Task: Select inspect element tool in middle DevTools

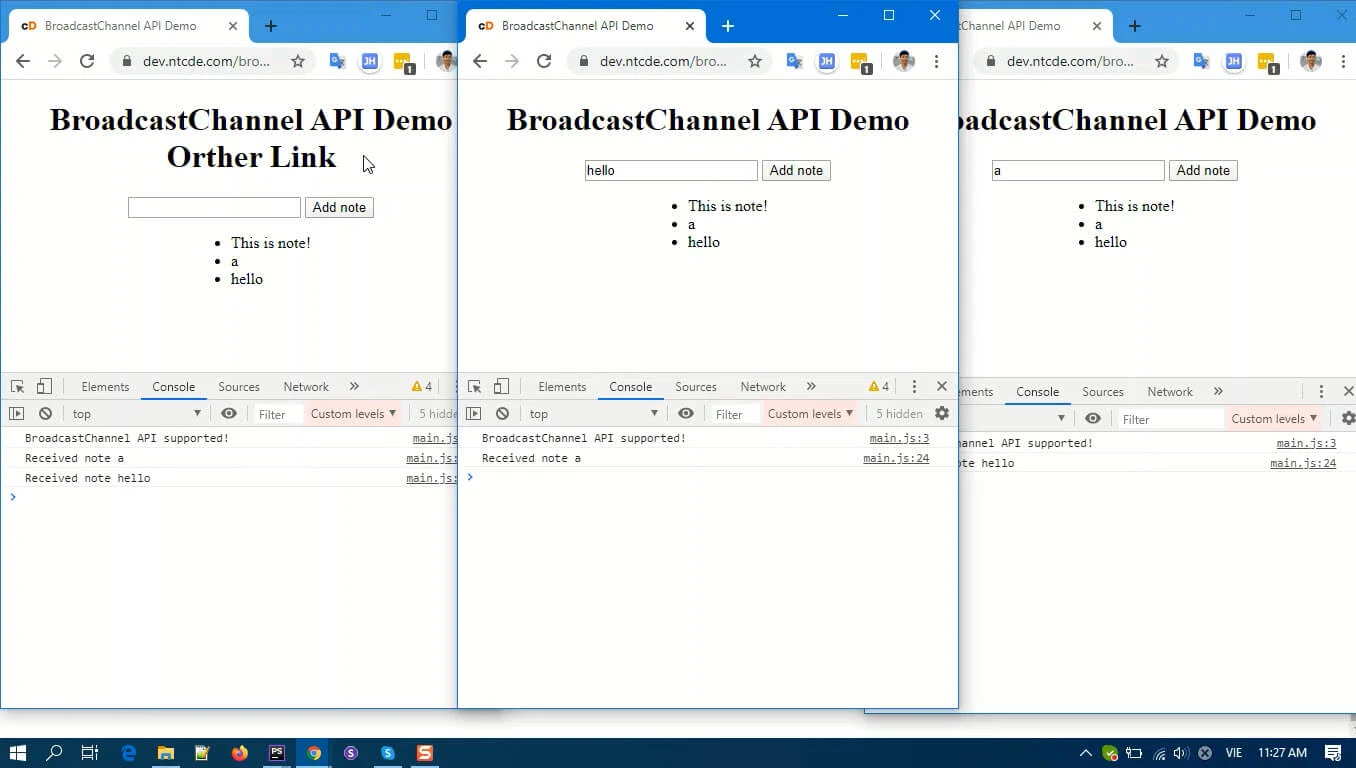Action: pyautogui.click(x=474, y=387)
